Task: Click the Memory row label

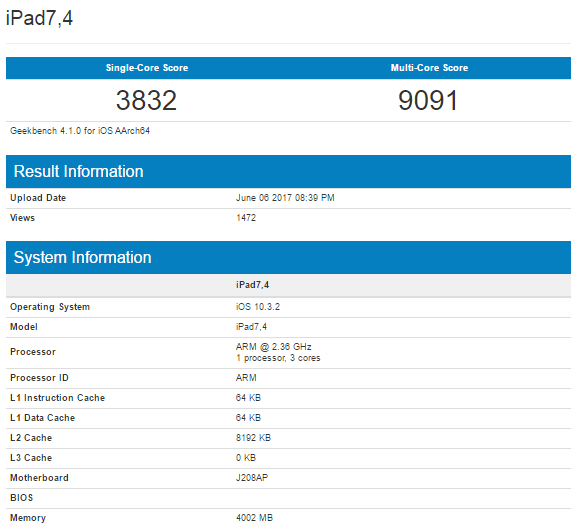Action: tap(28, 518)
